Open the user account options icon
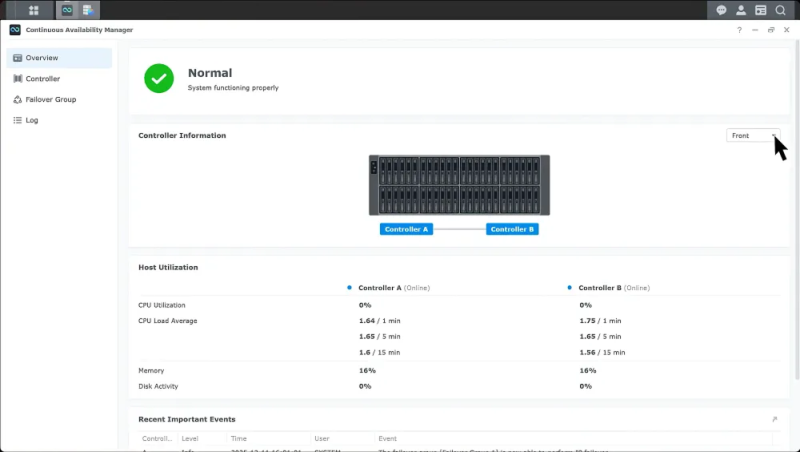Screen dimensions: 800x452 coord(741,10)
